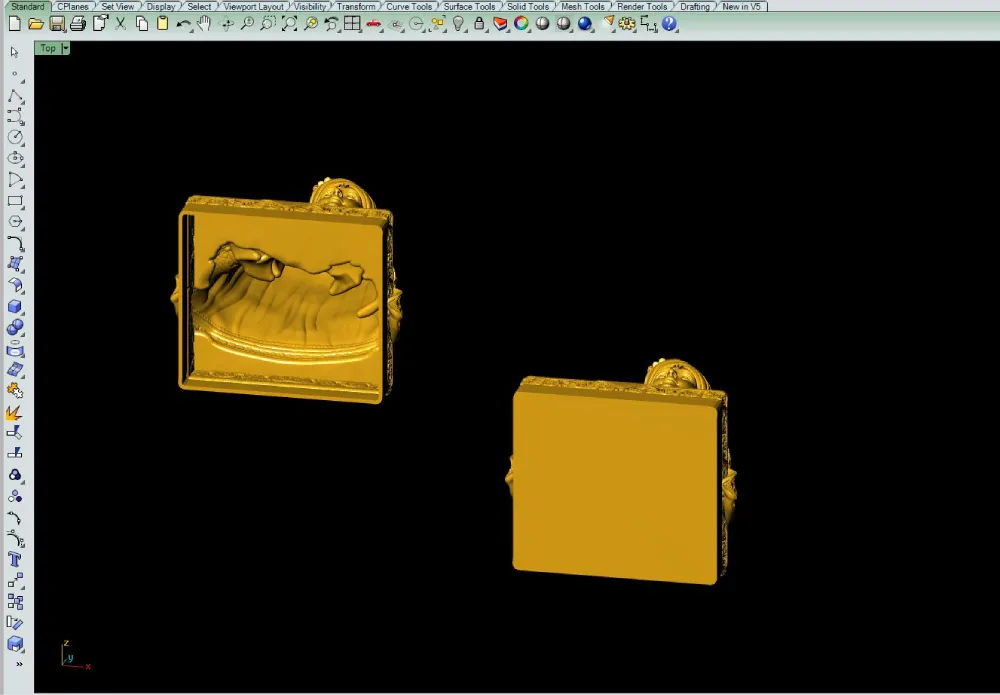The image size is (1000, 695).
Task: Open Help with the question mark icon
Action: 669,24
